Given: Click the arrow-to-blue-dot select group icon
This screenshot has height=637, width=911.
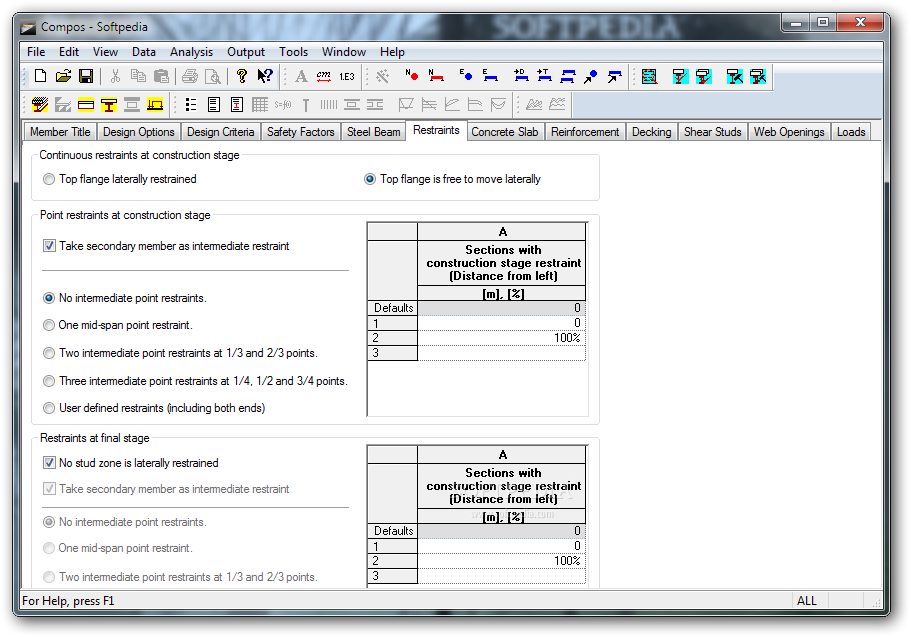Looking at the screenshot, I should [x=591, y=76].
